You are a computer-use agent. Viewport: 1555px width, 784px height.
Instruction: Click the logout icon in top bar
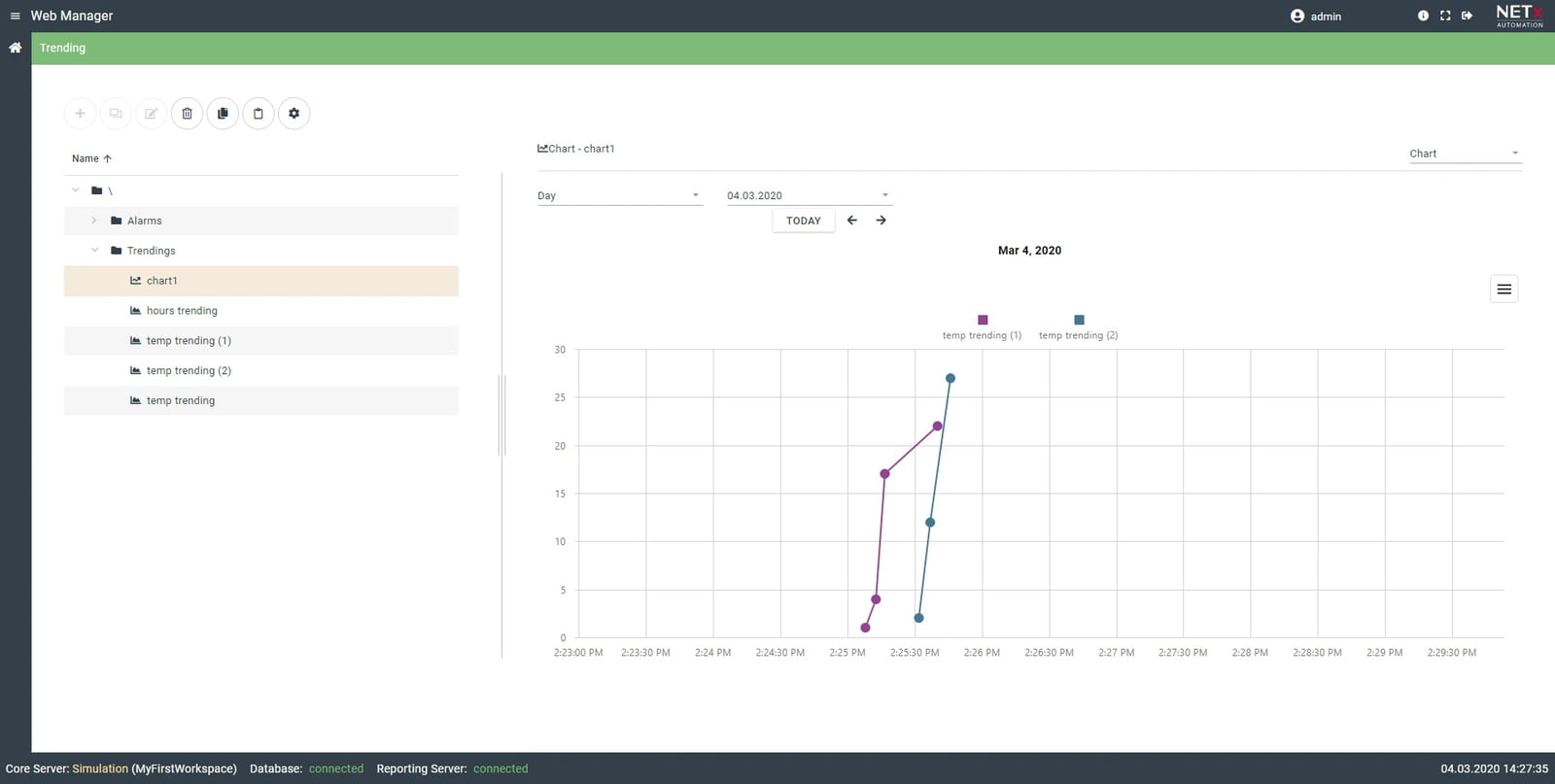click(x=1468, y=16)
